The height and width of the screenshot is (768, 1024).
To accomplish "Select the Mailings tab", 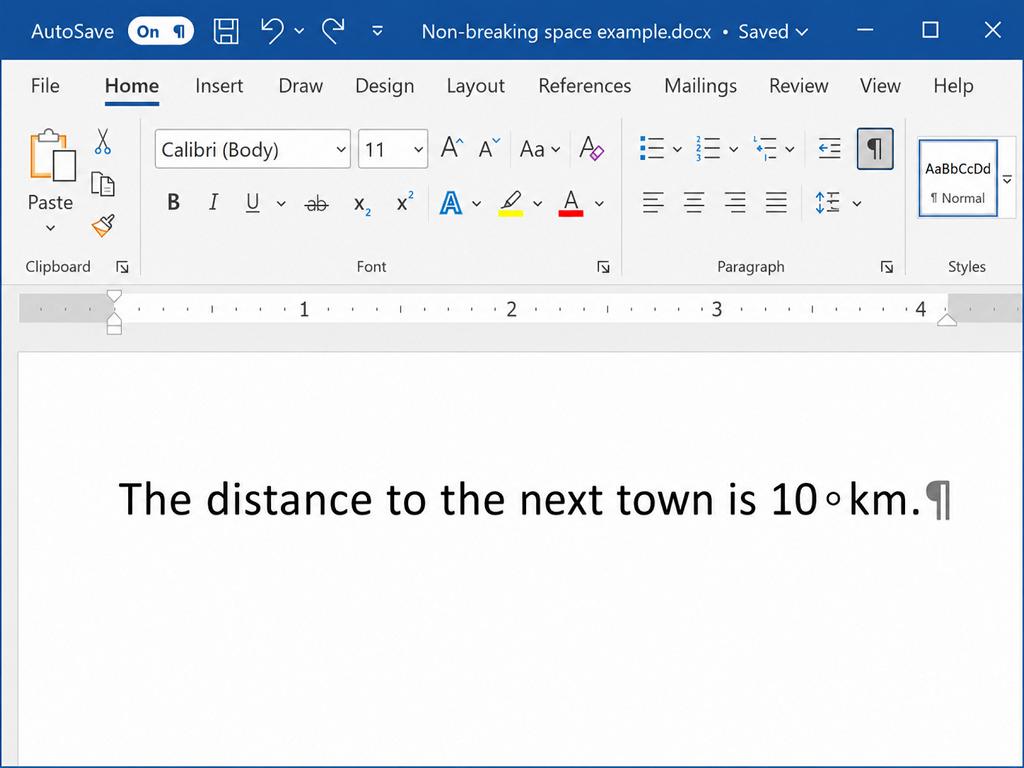I will (x=700, y=86).
